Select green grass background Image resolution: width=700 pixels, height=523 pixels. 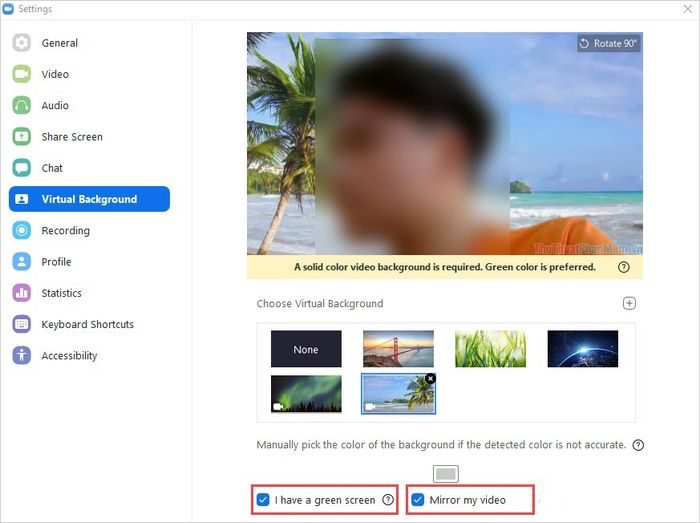tap(490, 349)
